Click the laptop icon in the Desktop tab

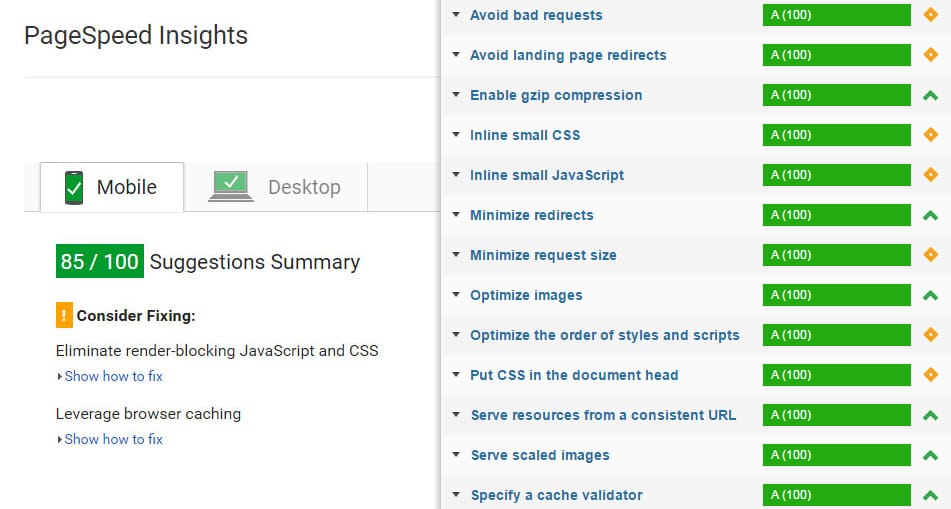[x=230, y=186]
